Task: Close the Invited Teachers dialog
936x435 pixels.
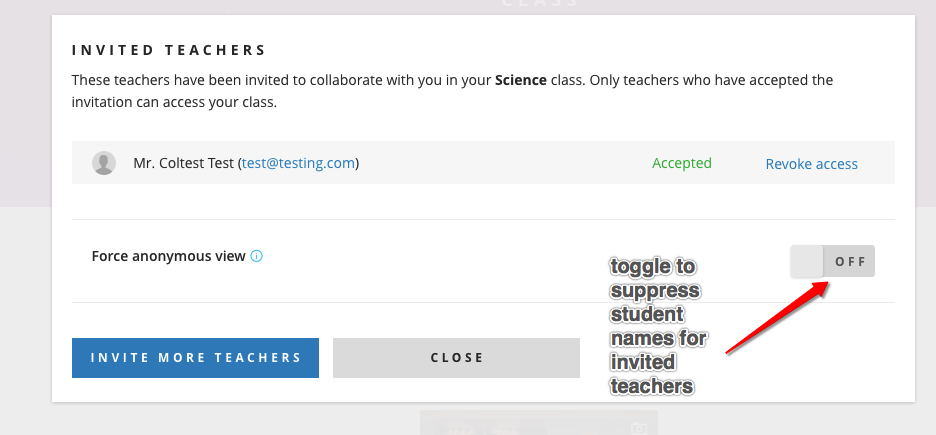Action: (x=456, y=357)
